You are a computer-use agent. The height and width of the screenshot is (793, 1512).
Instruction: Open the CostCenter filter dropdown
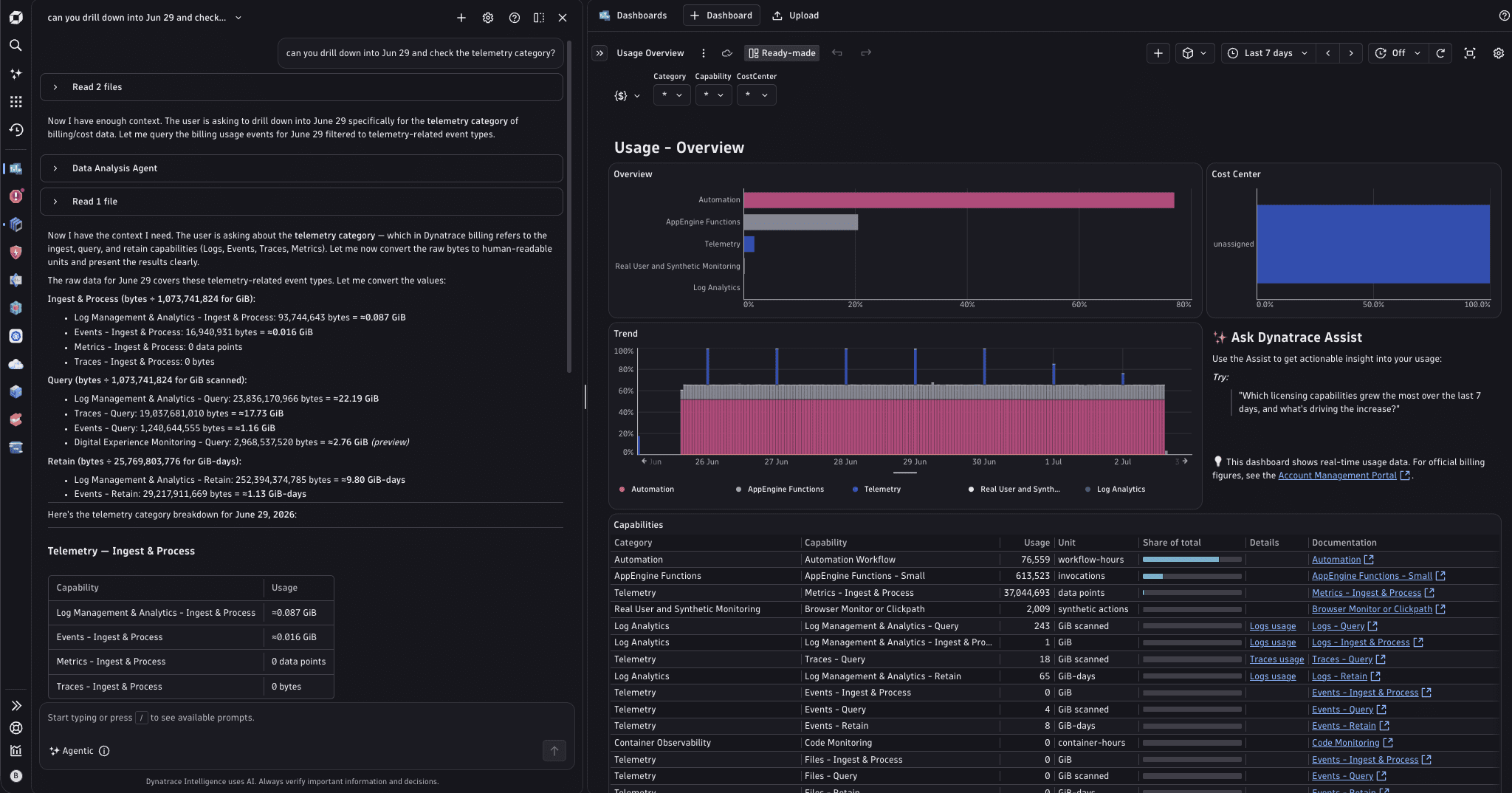[x=756, y=95]
